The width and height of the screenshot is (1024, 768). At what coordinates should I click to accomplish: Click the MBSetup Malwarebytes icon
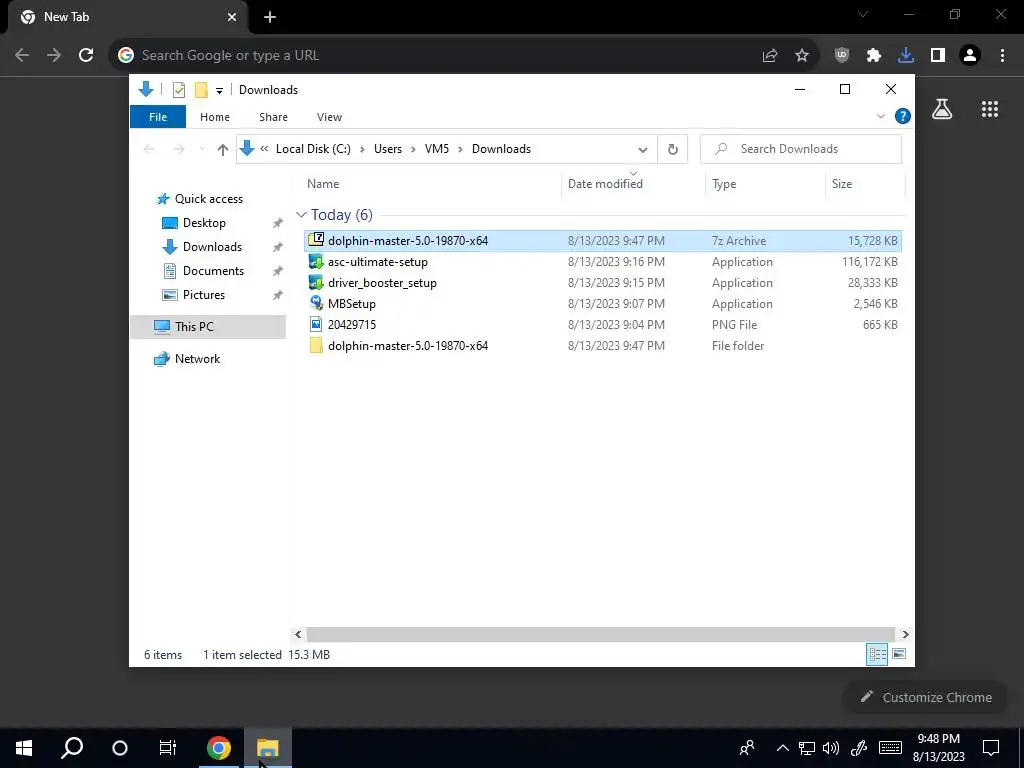pos(316,303)
